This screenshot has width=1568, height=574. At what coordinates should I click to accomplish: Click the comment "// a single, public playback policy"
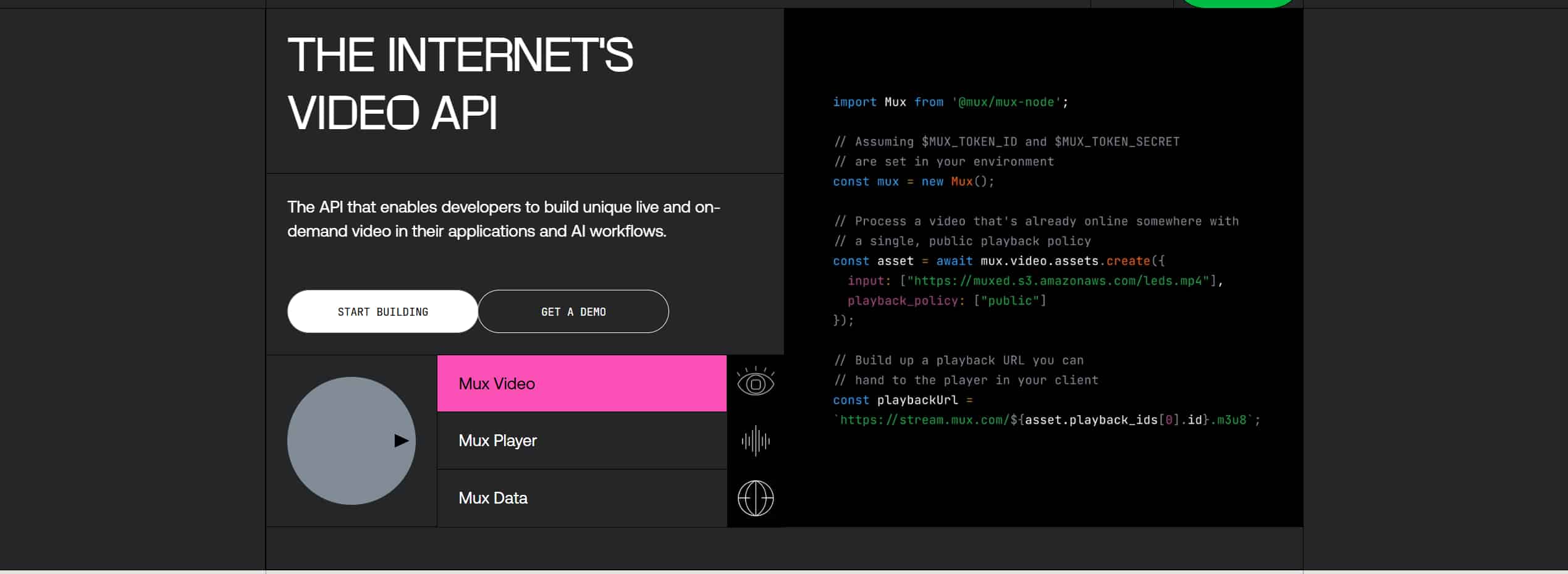click(x=962, y=241)
